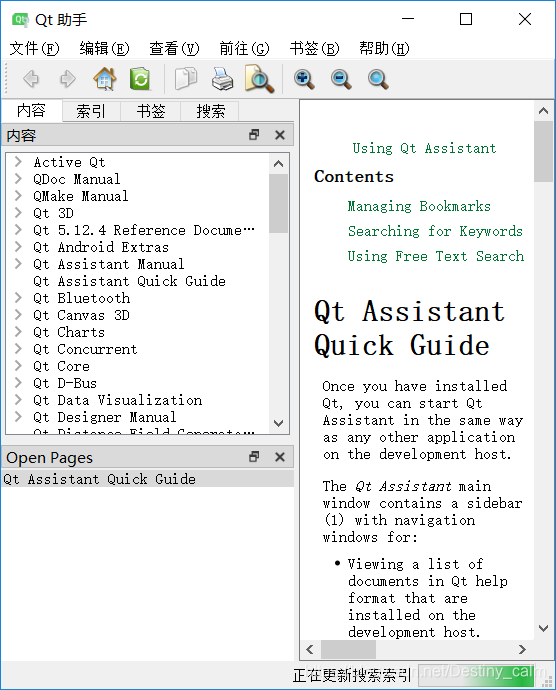
Task: Expand the Qt Charts tree node
Action: click(x=18, y=331)
